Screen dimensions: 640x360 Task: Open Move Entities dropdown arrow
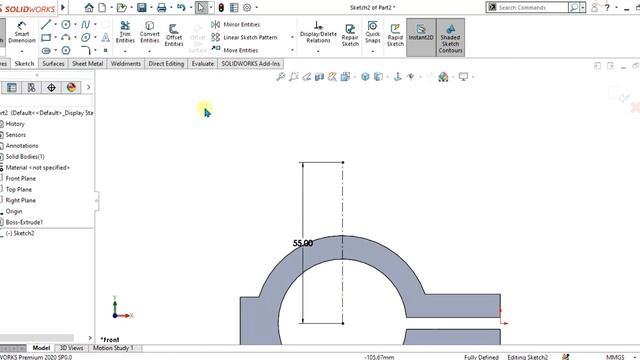[292, 50]
